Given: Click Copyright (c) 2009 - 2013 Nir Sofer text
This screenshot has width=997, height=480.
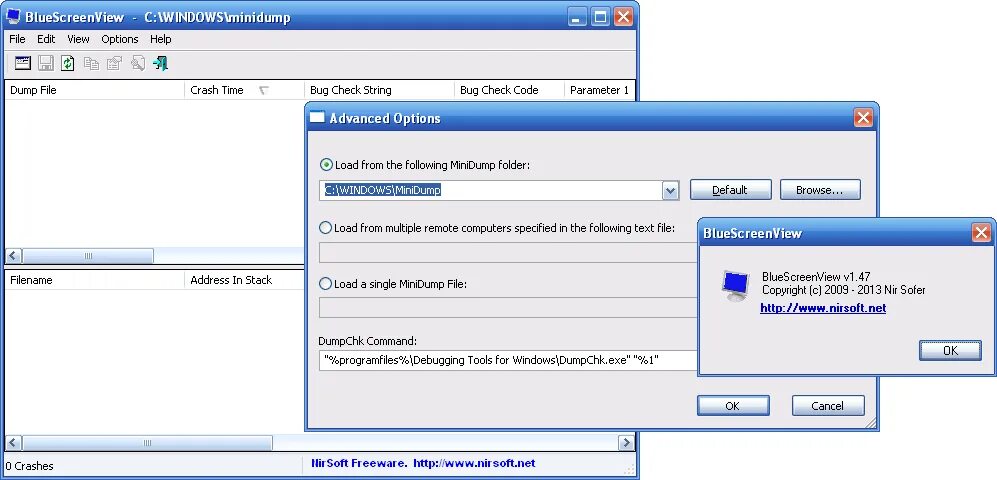Looking at the screenshot, I should click(x=843, y=290).
